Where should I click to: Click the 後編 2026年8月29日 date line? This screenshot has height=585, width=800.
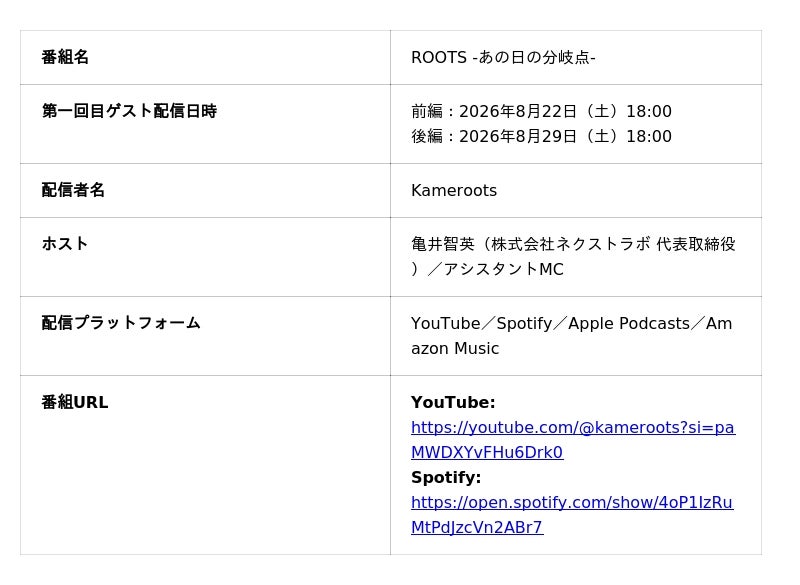(x=541, y=136)
